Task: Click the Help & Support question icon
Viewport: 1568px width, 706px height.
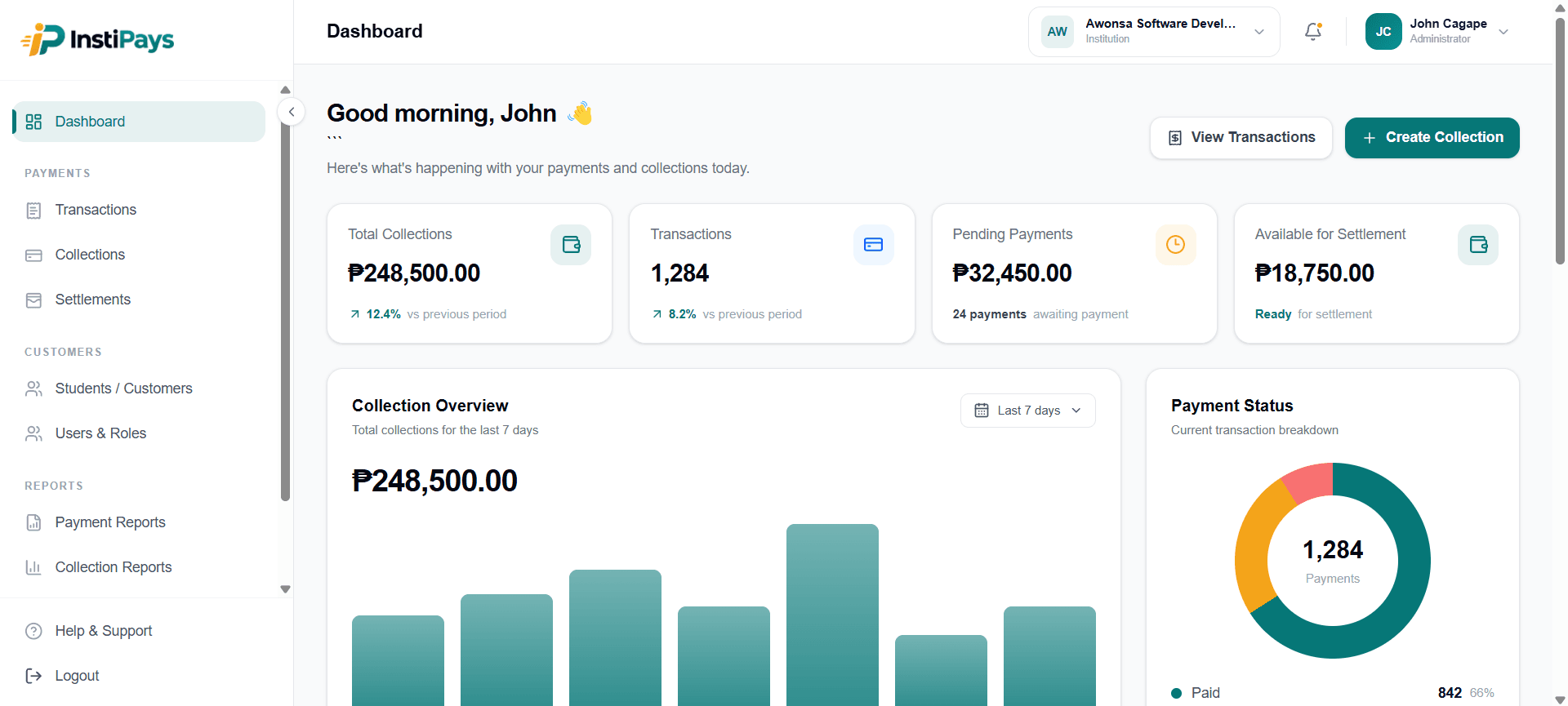Action: (33, 631)
